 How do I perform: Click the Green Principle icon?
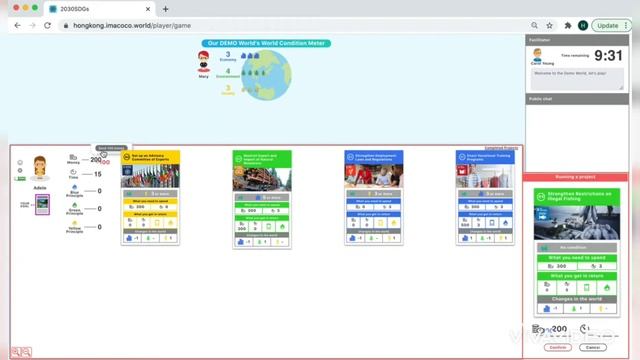(x=74, y=205)
